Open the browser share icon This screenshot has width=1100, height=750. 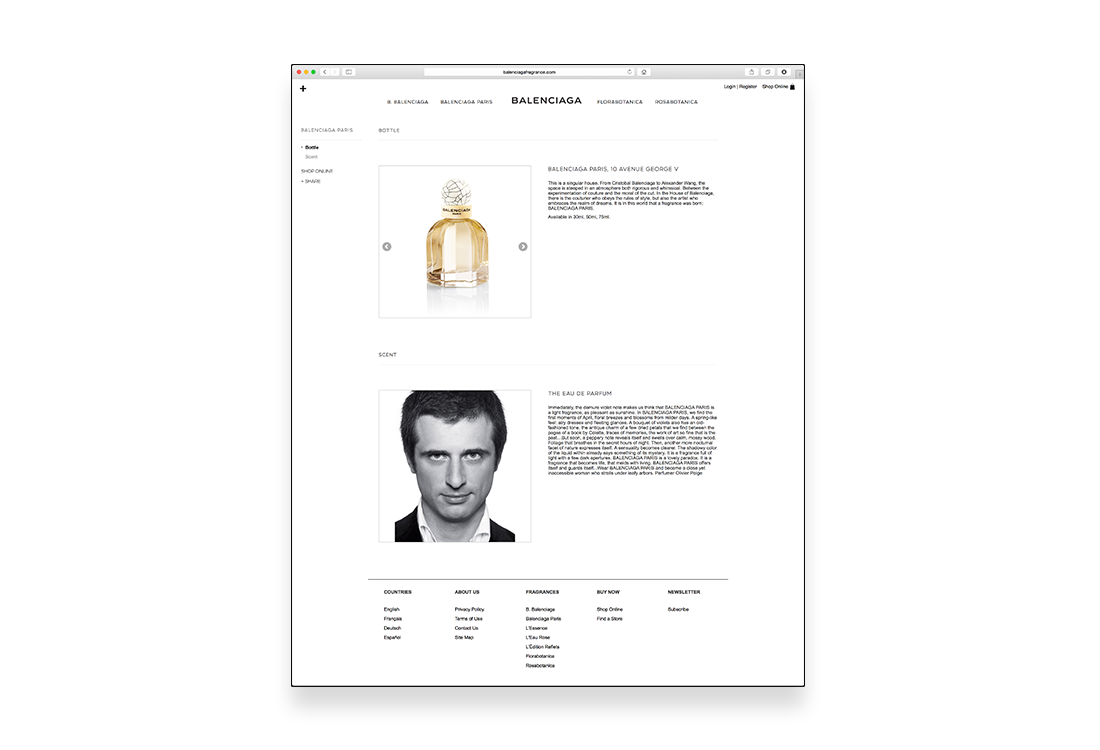(751, 72)
